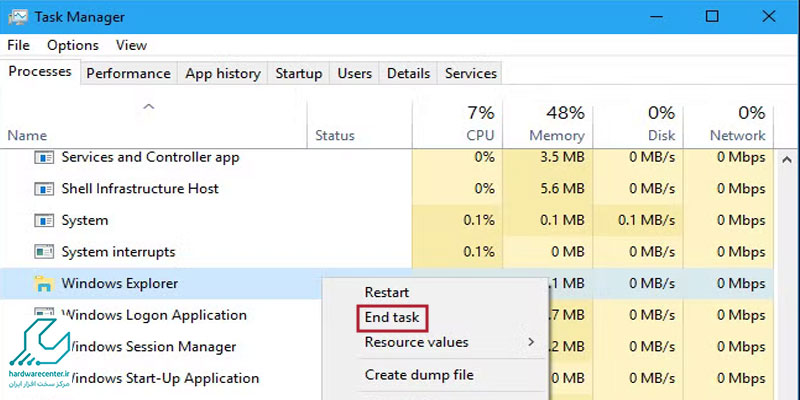Expand the Resource values submenu
Image resolution: width=800 pixels, height=400 pixels.
pyautogui.click(x=416, y=342)
